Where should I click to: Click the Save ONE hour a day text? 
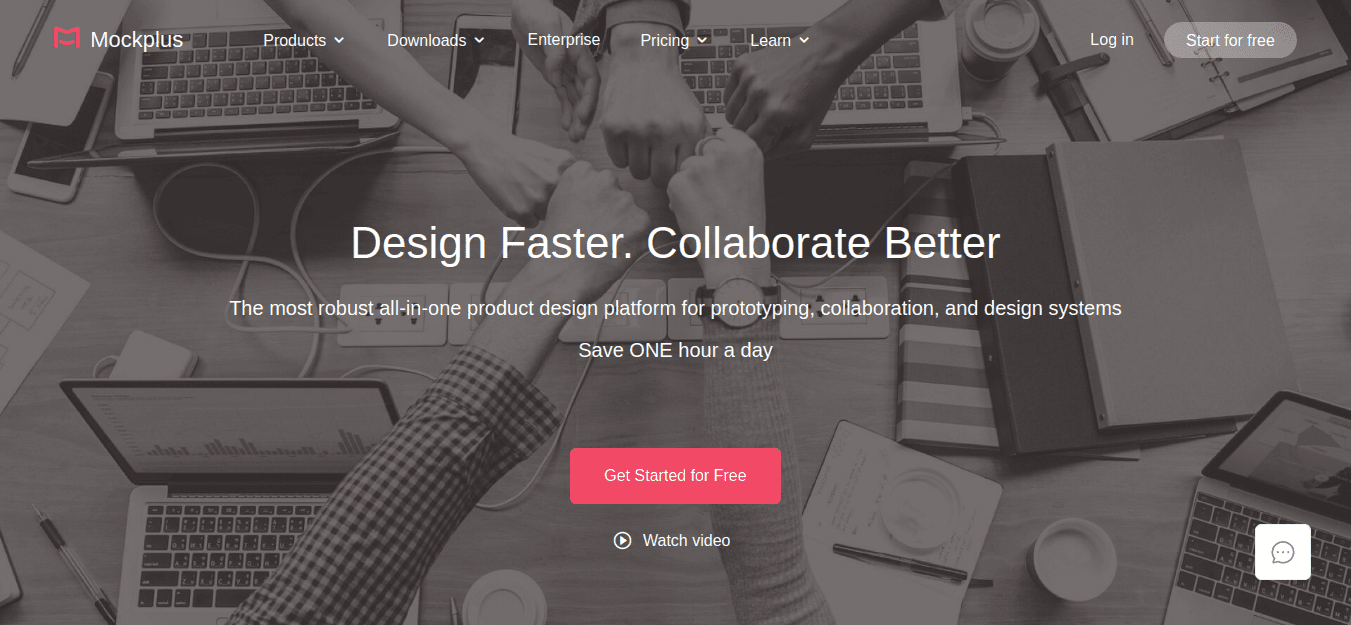675,351
